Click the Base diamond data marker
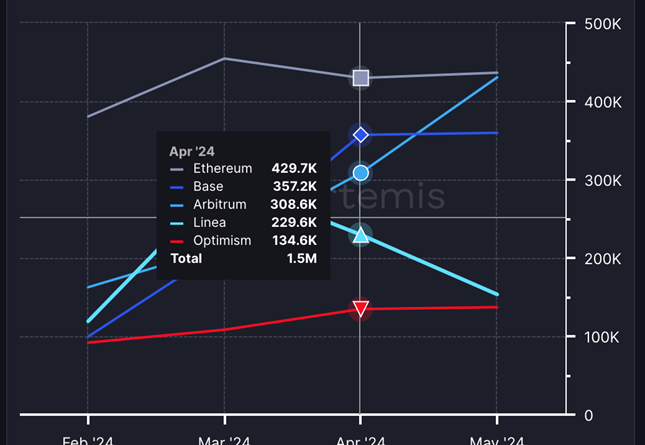Viewport: 645px width, 445px height. pyautogui.click(x=361, y=135)
